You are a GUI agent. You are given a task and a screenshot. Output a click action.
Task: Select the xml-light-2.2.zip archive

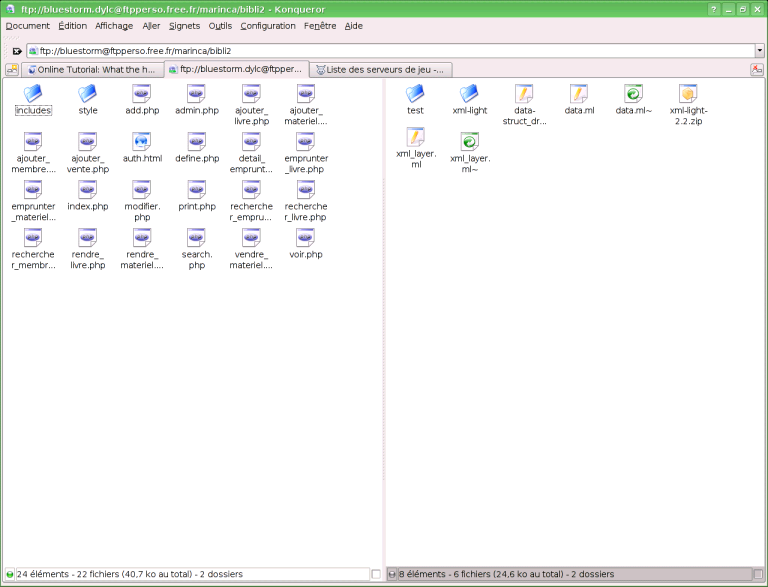coord(688,94)
